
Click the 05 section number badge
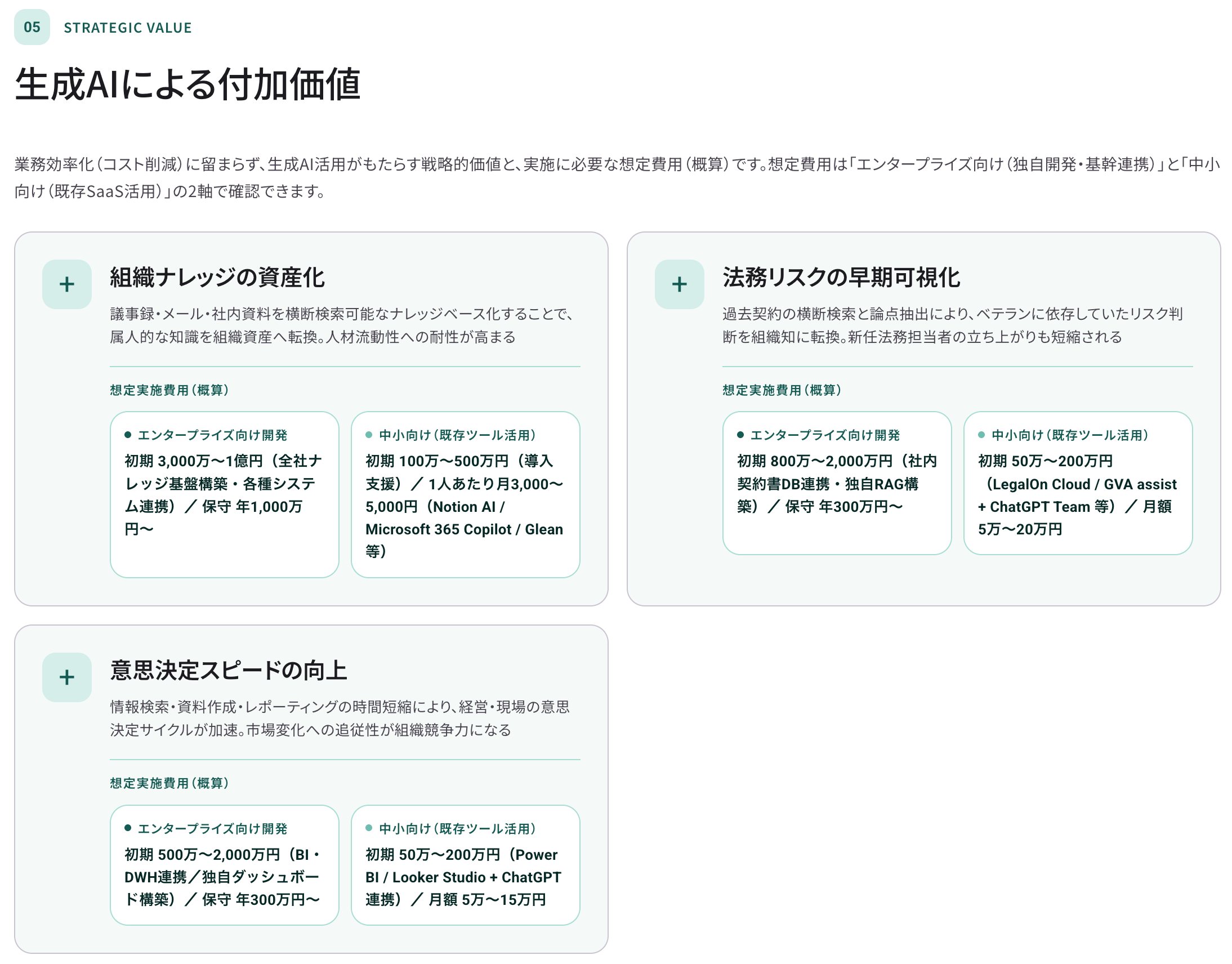(32, 27)
